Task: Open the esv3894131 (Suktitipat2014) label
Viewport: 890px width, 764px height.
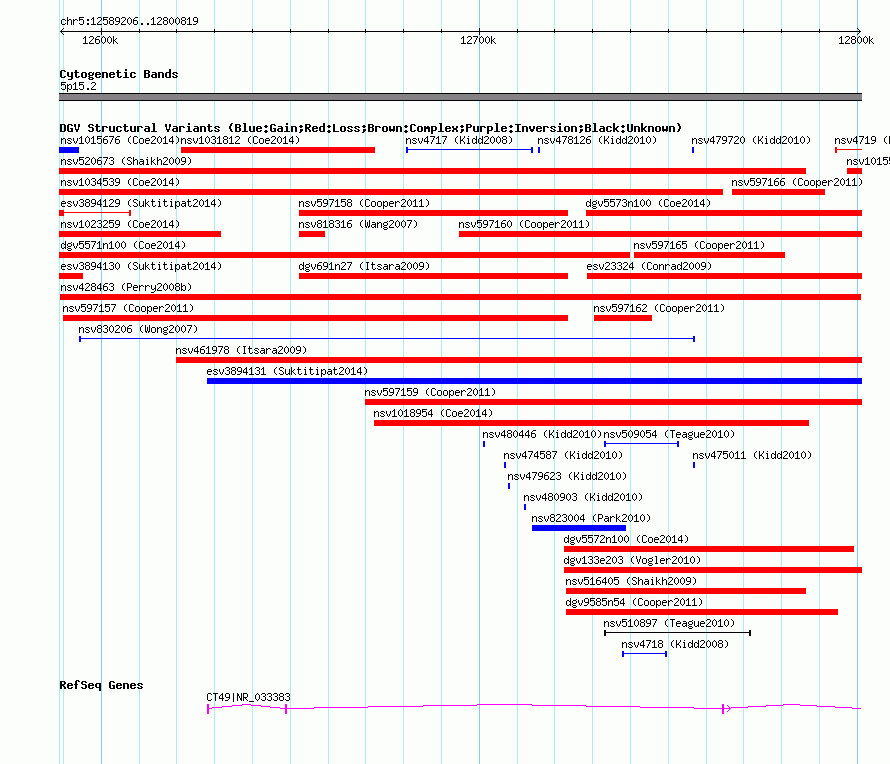Action: point(287,371)
